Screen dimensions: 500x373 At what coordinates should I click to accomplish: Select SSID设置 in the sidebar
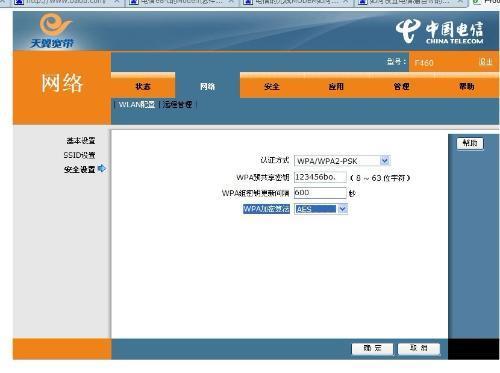click(x=79, y=155)
